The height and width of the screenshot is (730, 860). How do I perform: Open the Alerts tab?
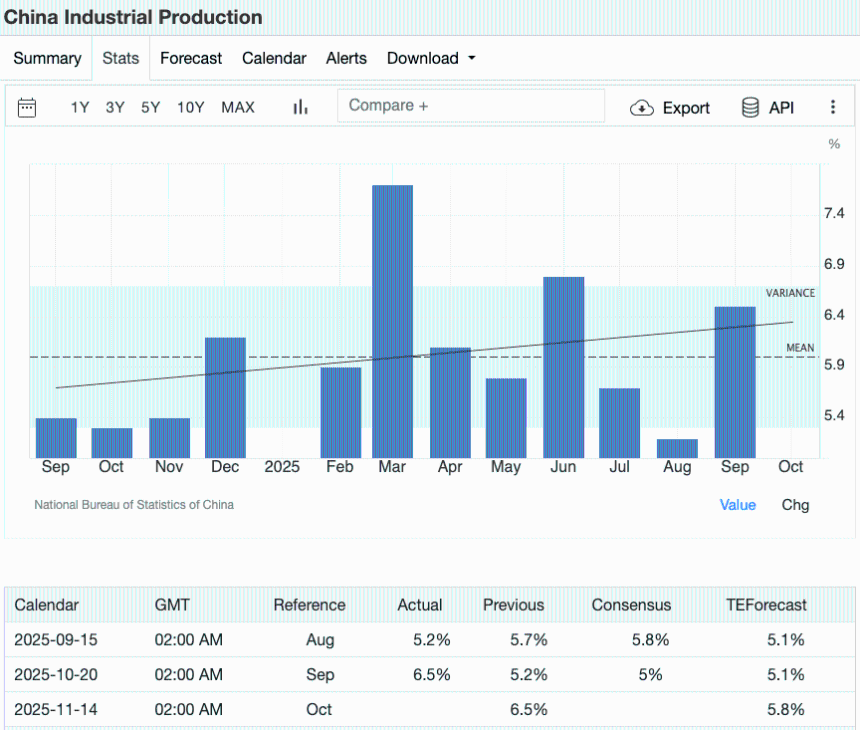(x=346, y=58)
